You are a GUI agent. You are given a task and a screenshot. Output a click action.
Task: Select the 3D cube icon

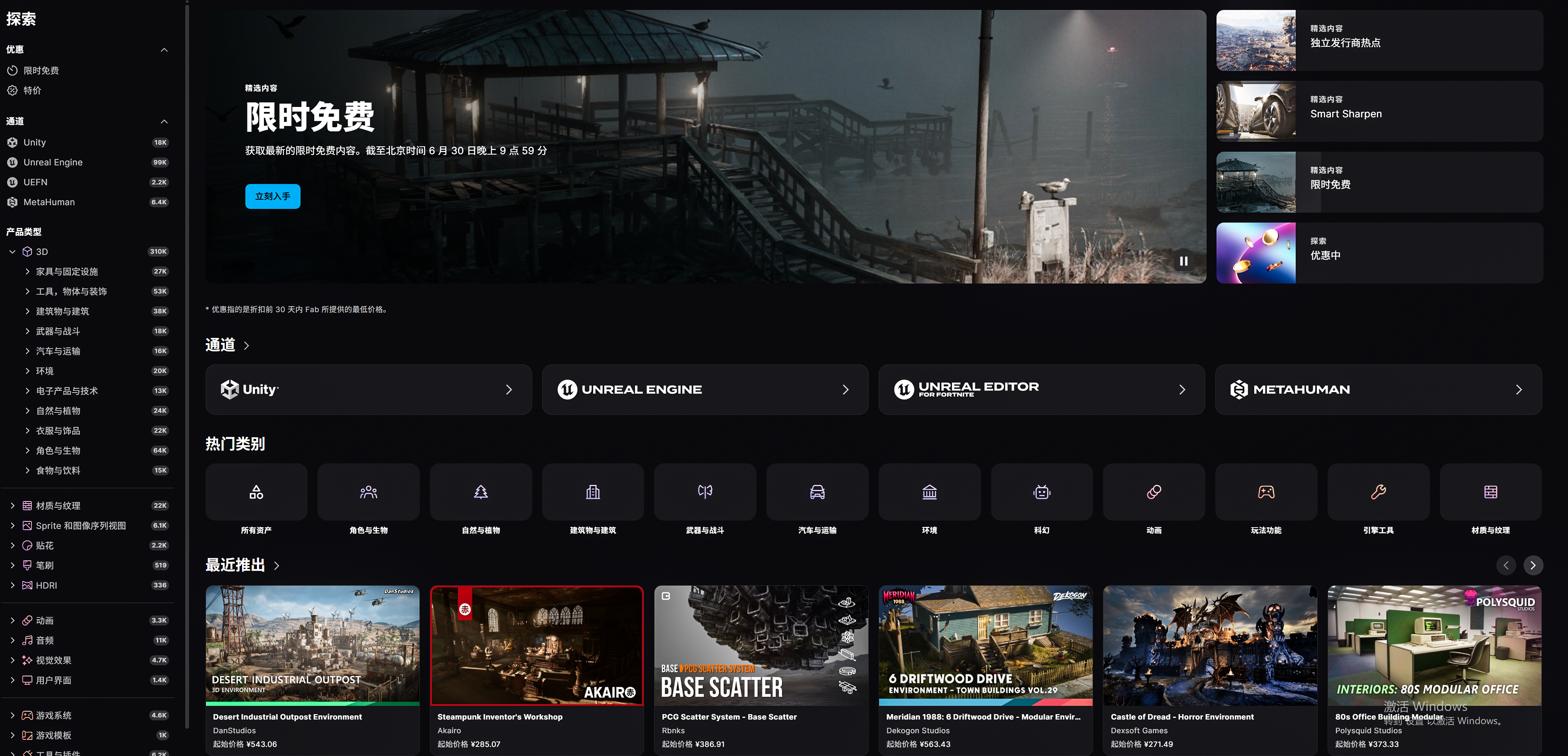point(27,252)
